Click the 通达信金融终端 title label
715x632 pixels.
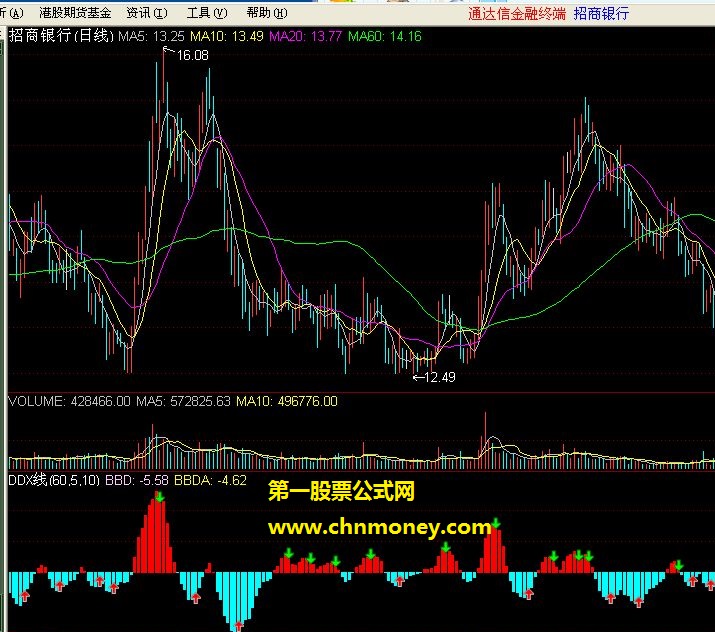click(x=517, y=14)
